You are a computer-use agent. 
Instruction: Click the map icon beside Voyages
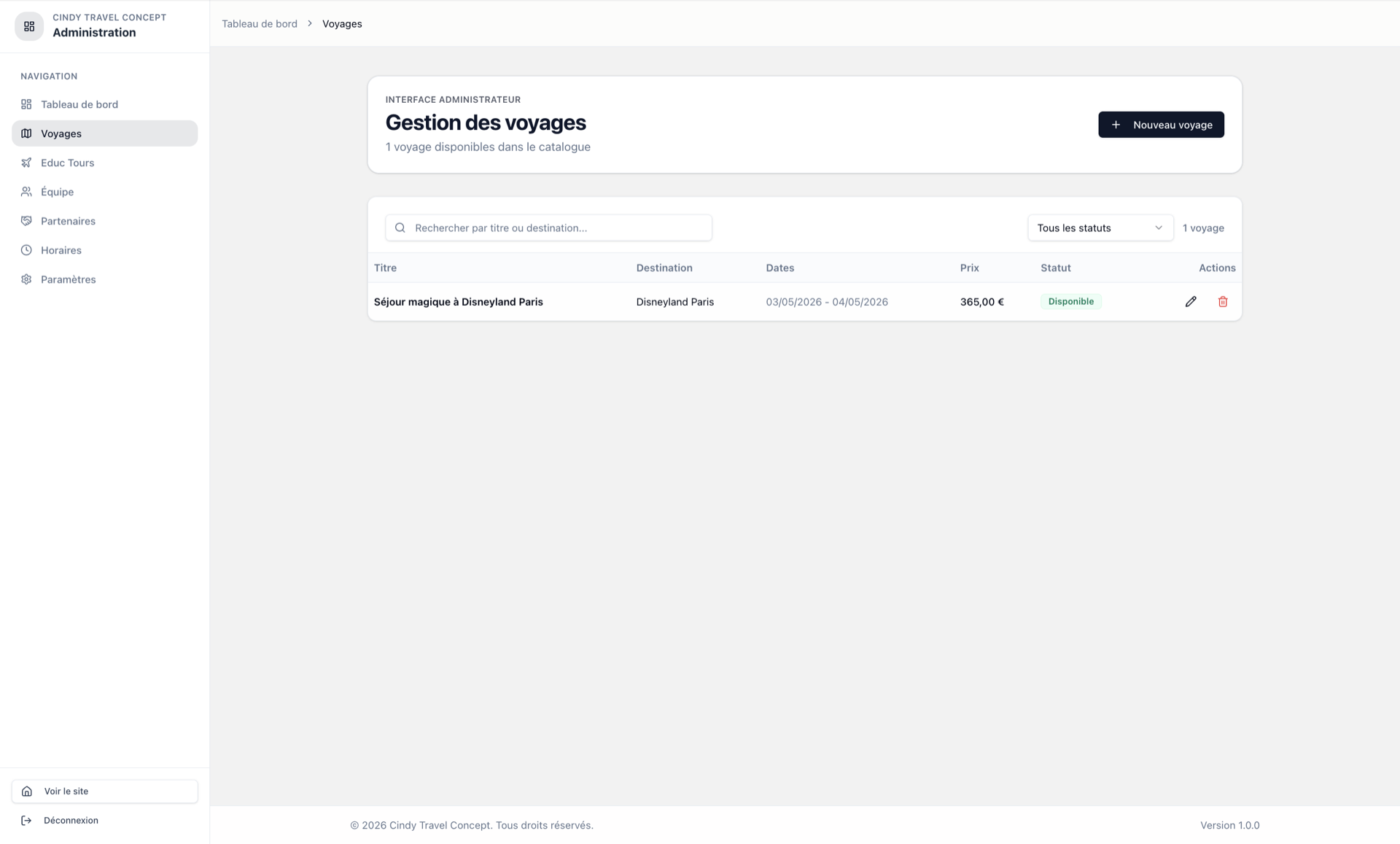coord(26,133)
